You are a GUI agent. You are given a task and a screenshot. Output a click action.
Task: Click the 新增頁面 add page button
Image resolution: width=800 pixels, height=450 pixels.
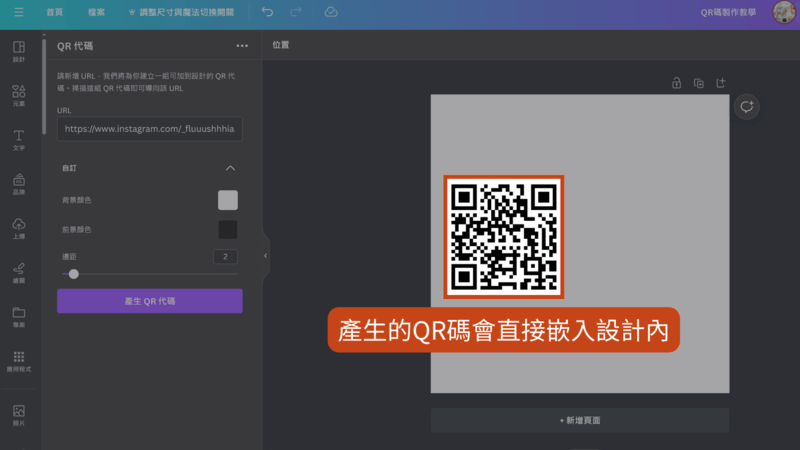click(x=580, y=421)
